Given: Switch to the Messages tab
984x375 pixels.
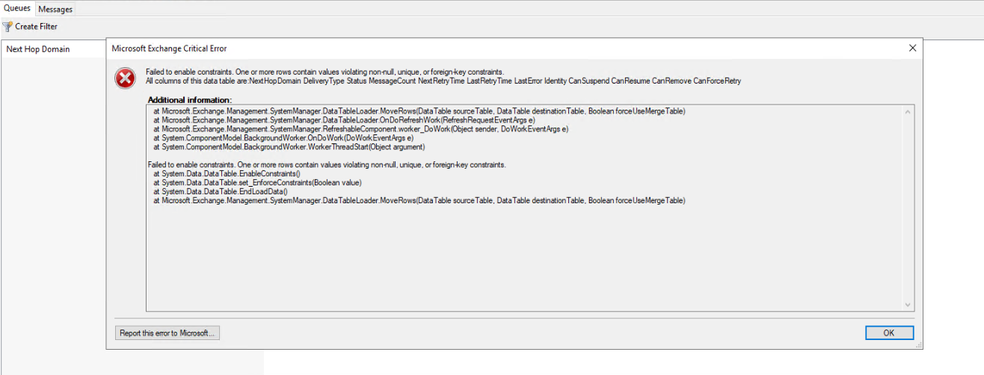Looking at the screenshot, I should (x=55, y=9).
